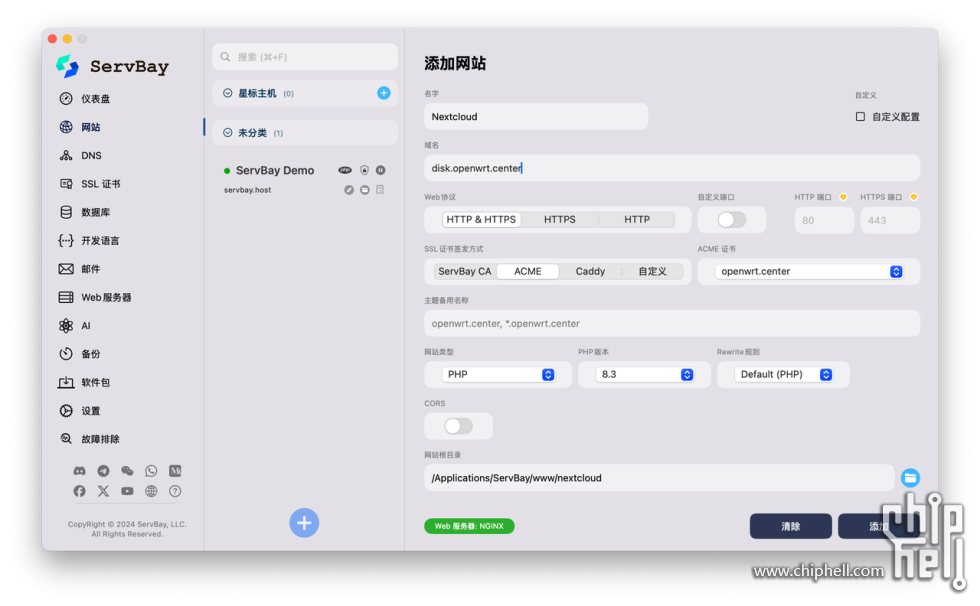This screenshot has height=606, width=980.
Task: Click the green Web 服务器: NGINX badge
Action: coord(469,526)
